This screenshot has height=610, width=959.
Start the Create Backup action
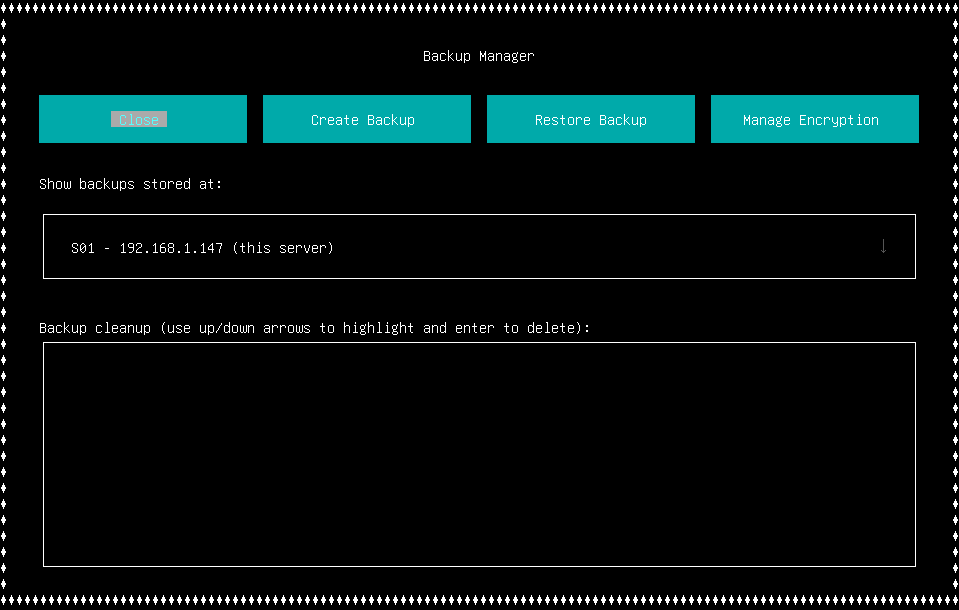[366, 119]
